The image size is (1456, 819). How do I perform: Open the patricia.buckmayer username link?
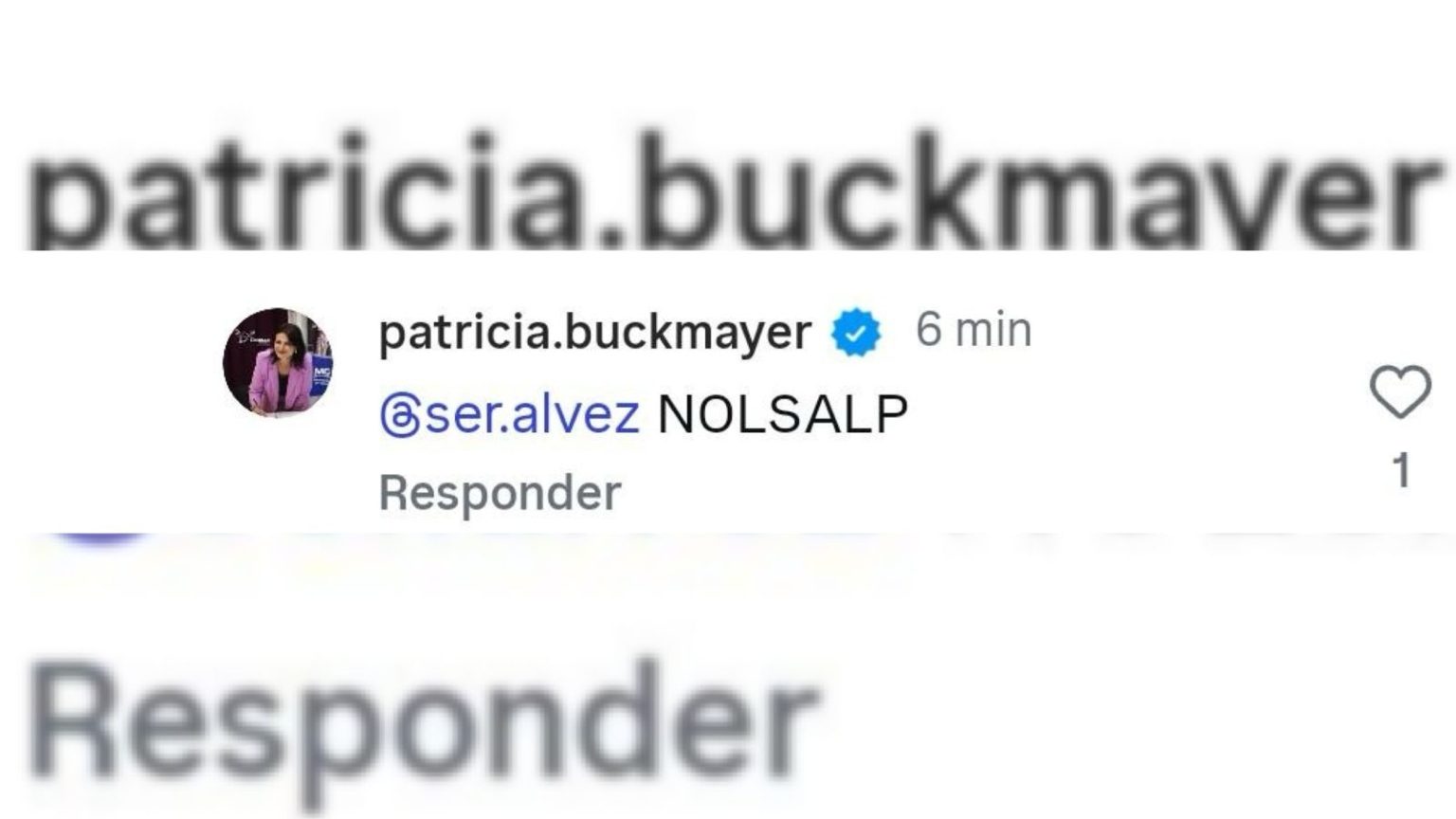point(594,333)
